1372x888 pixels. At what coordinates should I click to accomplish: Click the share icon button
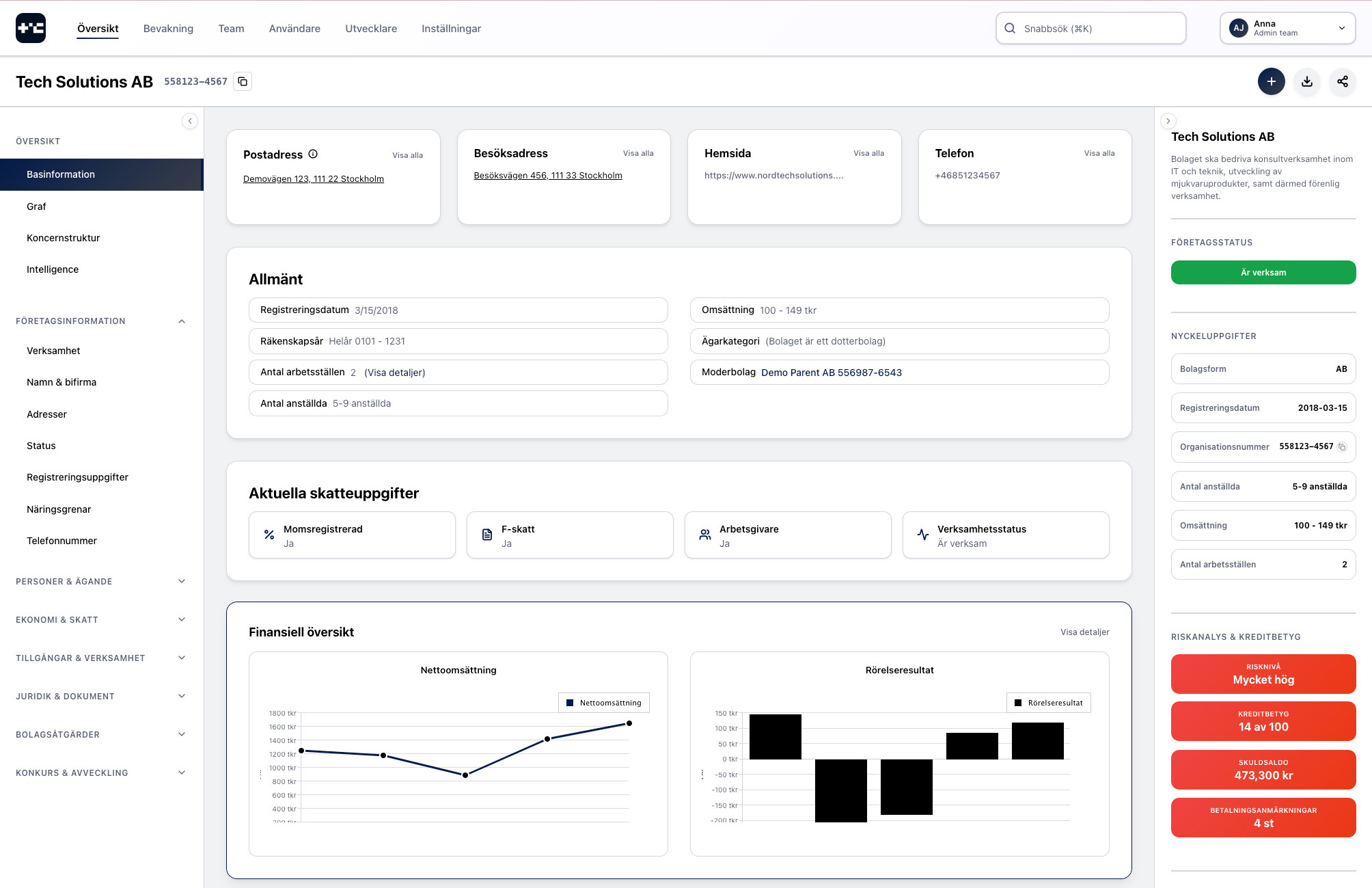pyautogui.click(x=1342, y=81)
